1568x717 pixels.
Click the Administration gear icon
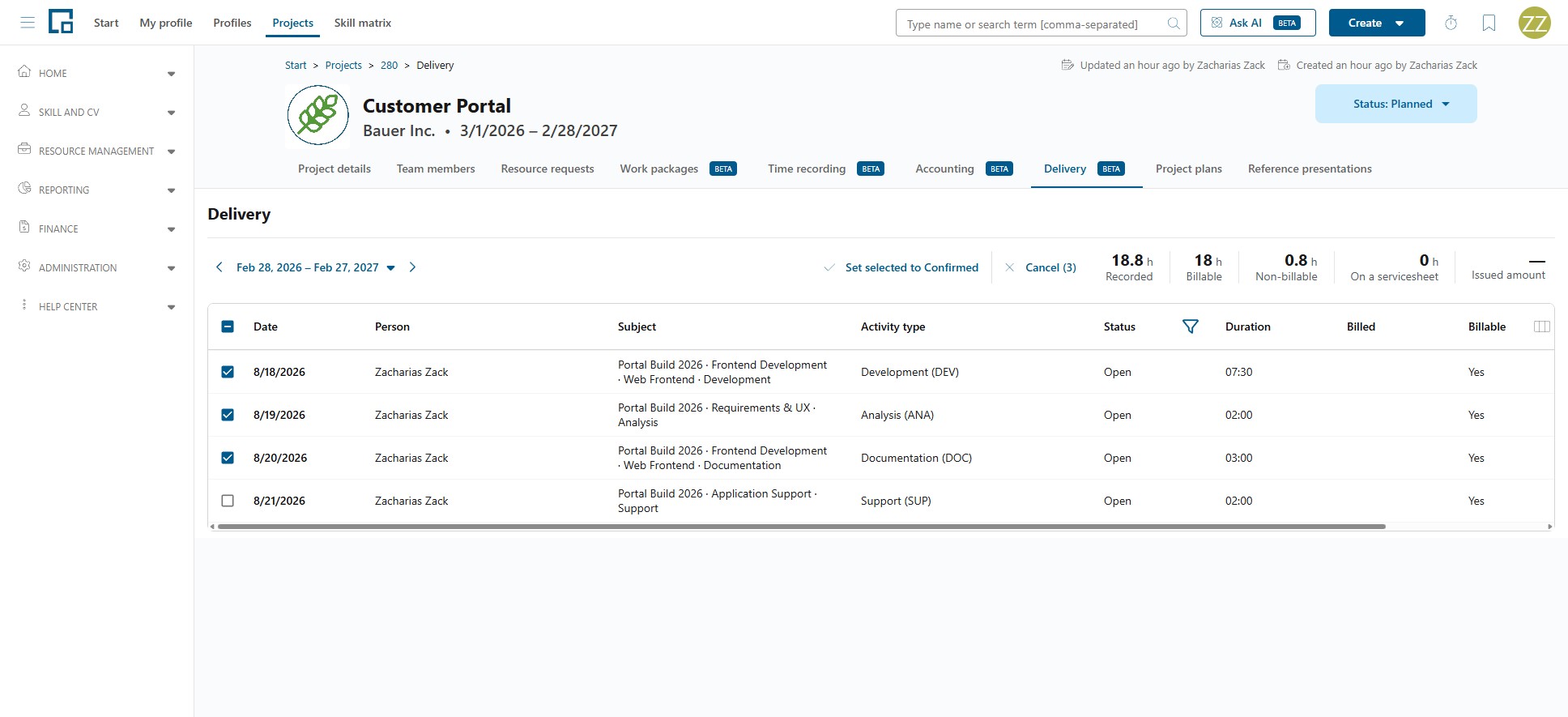tap(24, 266)
